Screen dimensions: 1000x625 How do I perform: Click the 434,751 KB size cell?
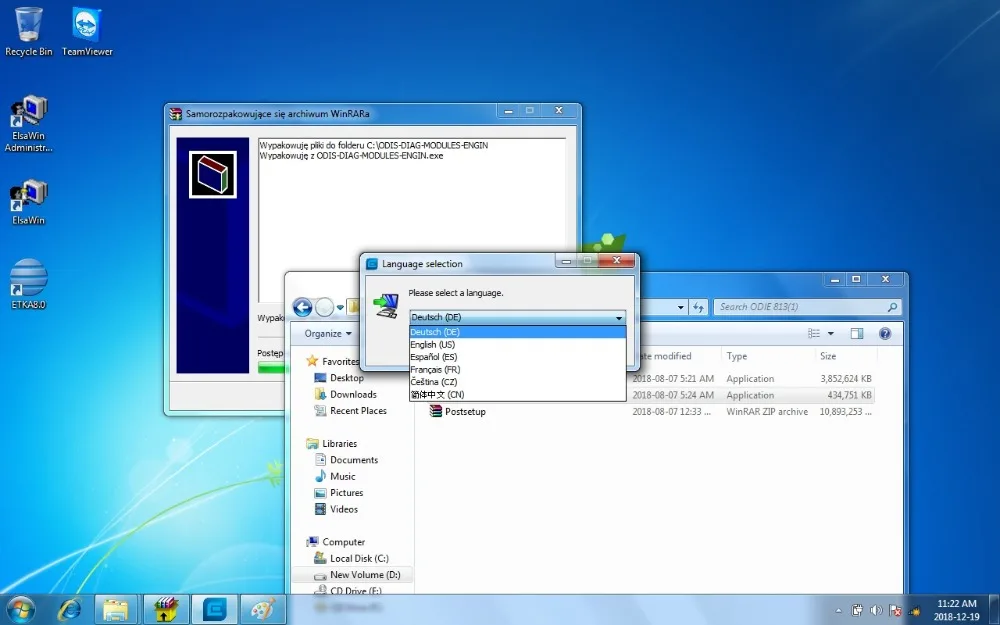pyautogui.click(x=849, y=395)
